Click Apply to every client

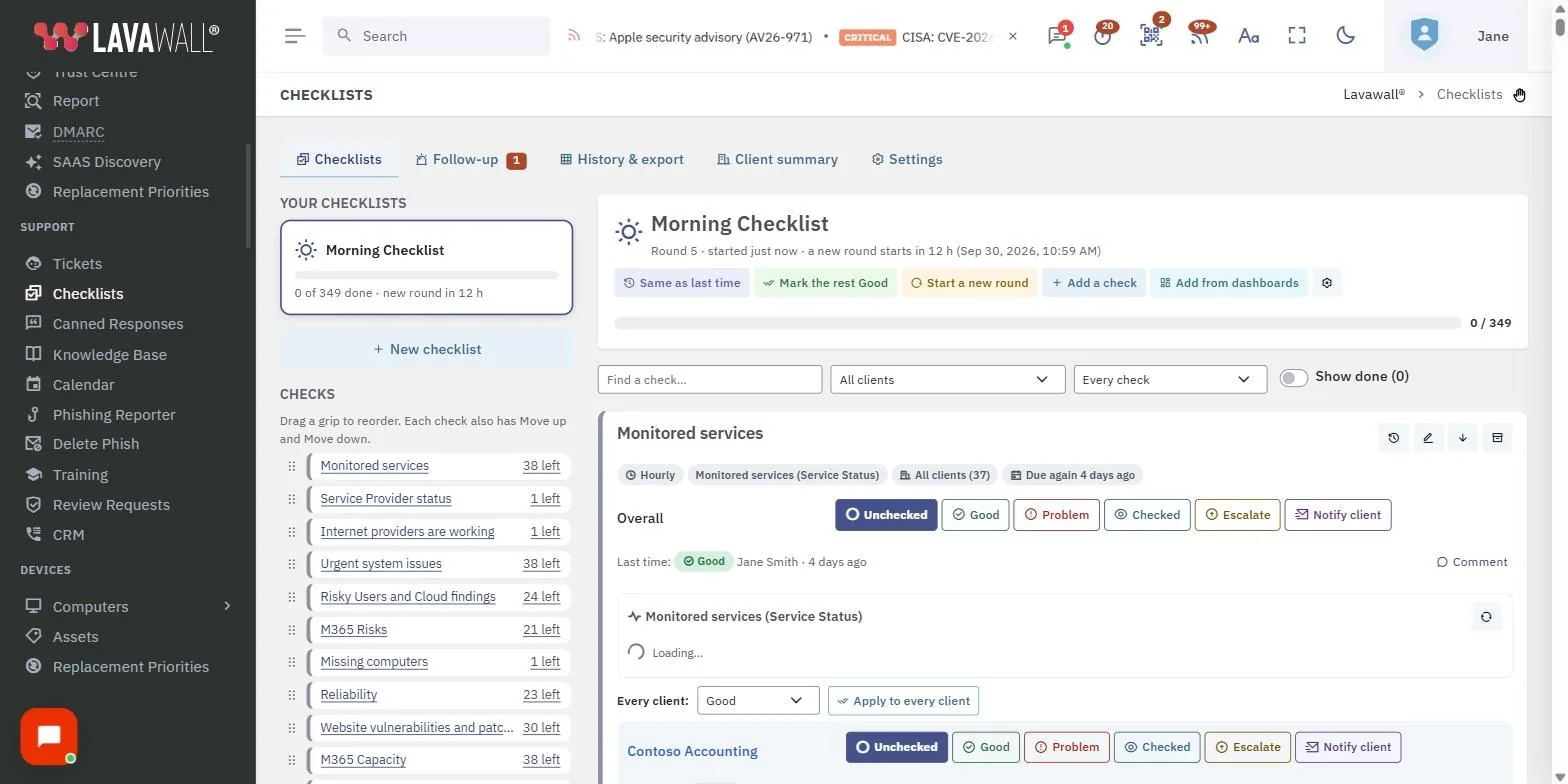pyautogui.click(x=903, y=701)
